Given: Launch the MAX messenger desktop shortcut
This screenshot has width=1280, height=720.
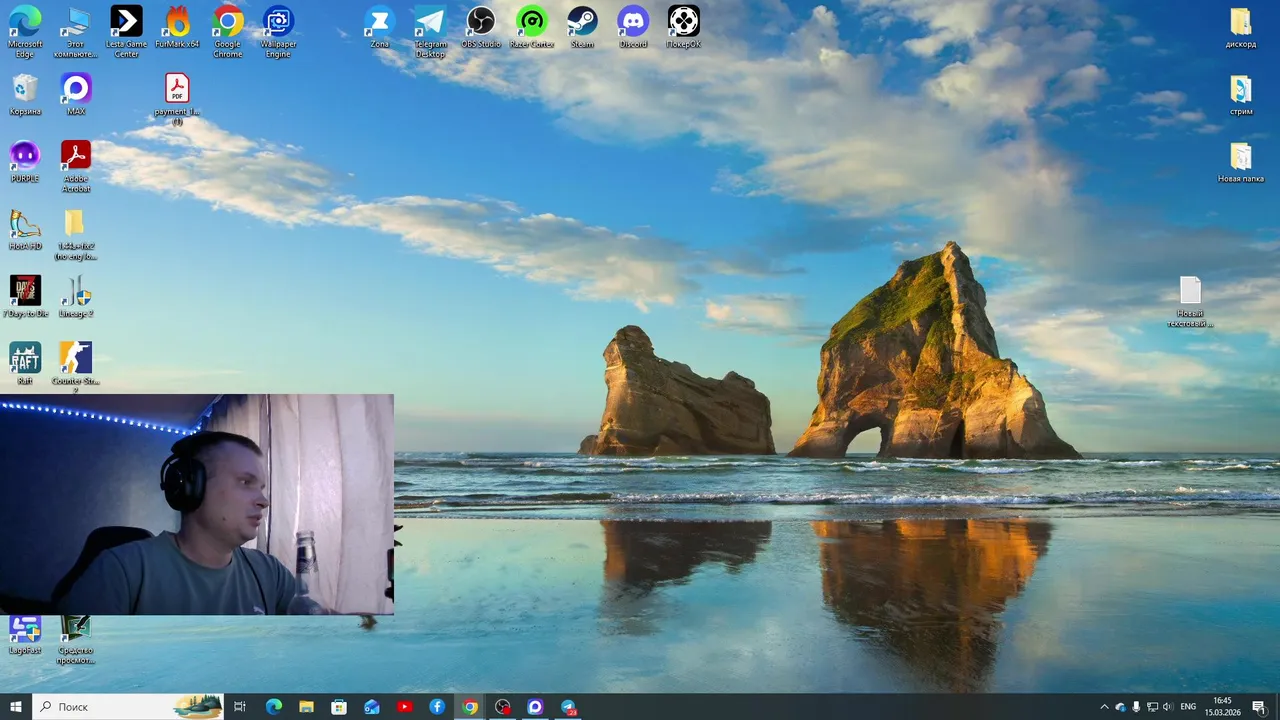Looking at the screenshot, I should [x=75, y=94].
